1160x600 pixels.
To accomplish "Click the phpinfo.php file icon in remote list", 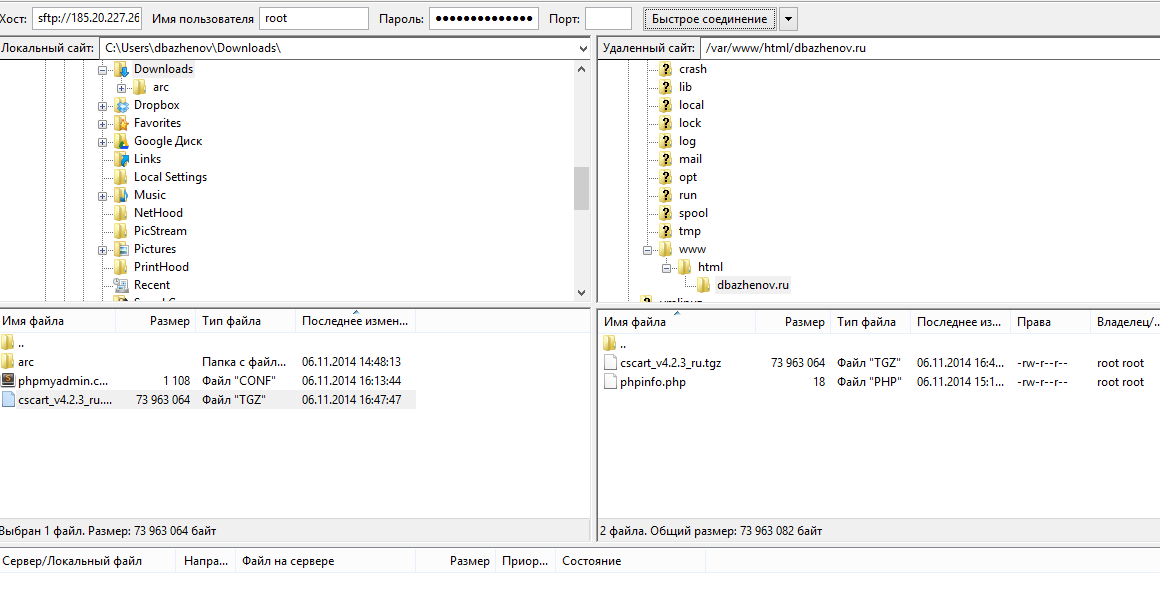I will click(x=611, y=382).
